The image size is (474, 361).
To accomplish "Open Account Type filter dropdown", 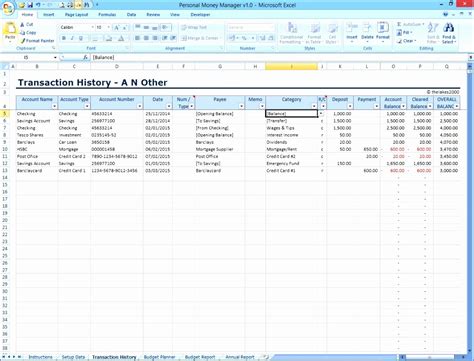I will (87, 106).
